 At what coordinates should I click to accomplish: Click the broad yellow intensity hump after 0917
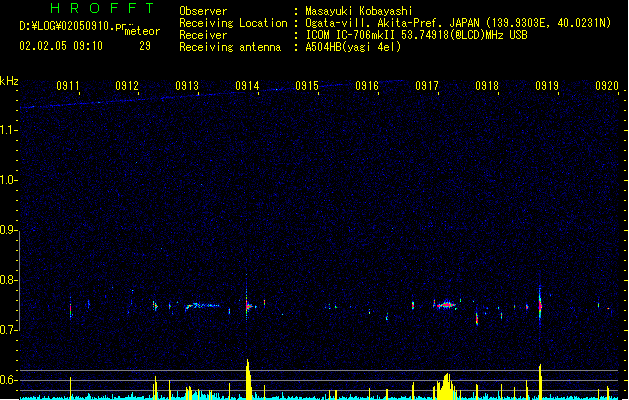[446, 387]
